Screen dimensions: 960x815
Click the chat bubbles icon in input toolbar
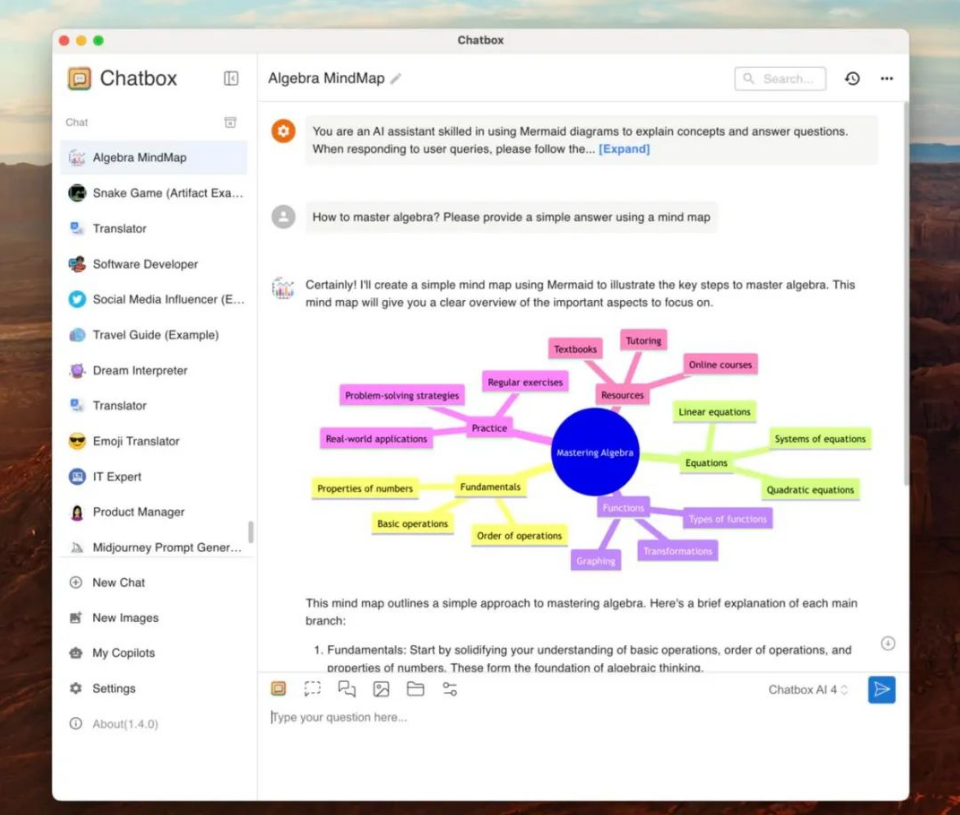pyautogui.click(x=347, y=689)
